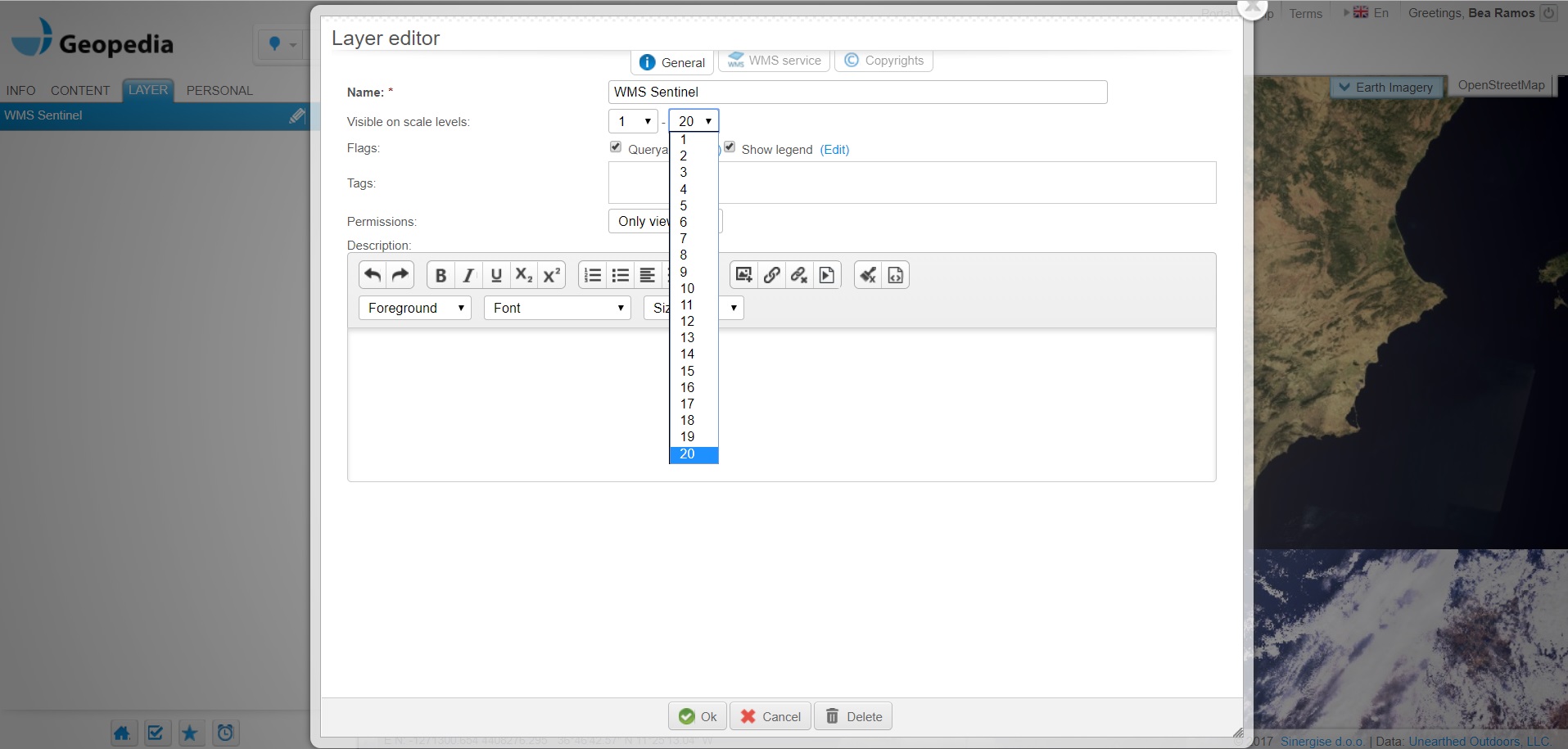Apply subscript formatting
The width and height of the screenshot is (1568, 749).
(524, 275)
